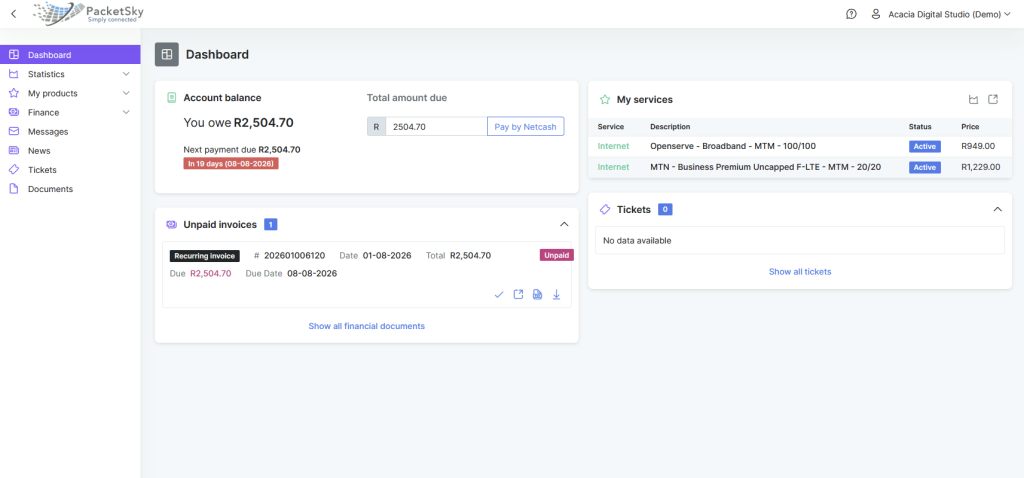1024x478 pixels.
Task: Click Internet link for Openserve Broadband
Action: tap(613, 146)
